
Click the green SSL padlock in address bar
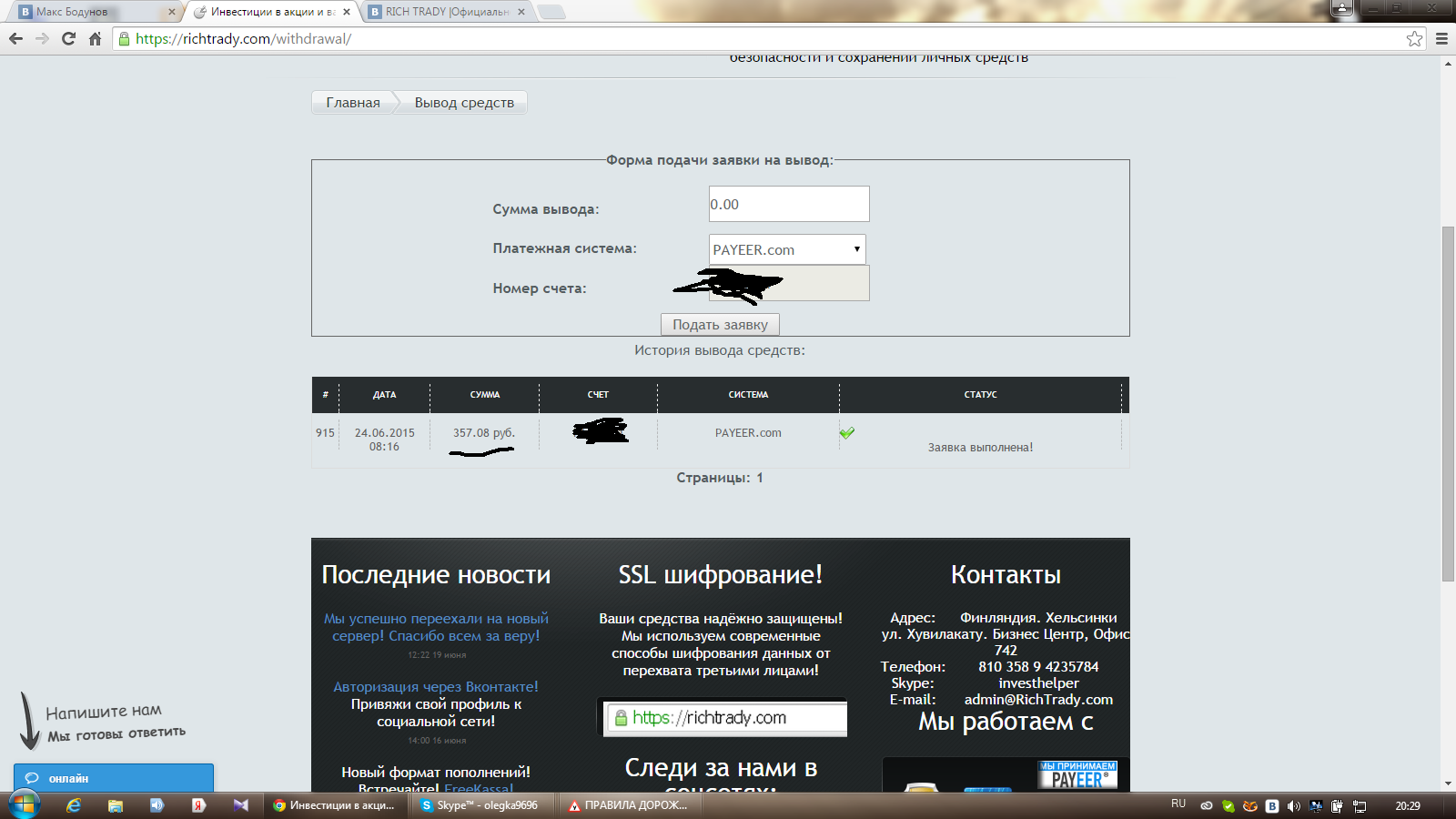click(125, 38)
